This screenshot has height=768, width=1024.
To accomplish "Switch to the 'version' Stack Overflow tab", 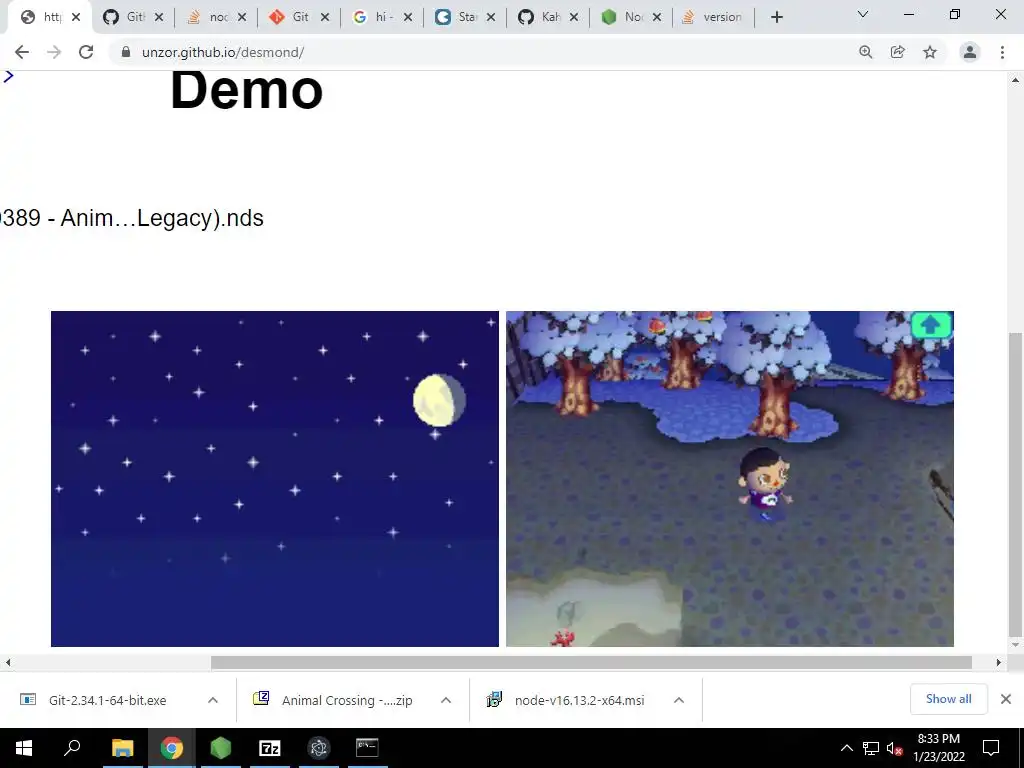I will point(712,17).
